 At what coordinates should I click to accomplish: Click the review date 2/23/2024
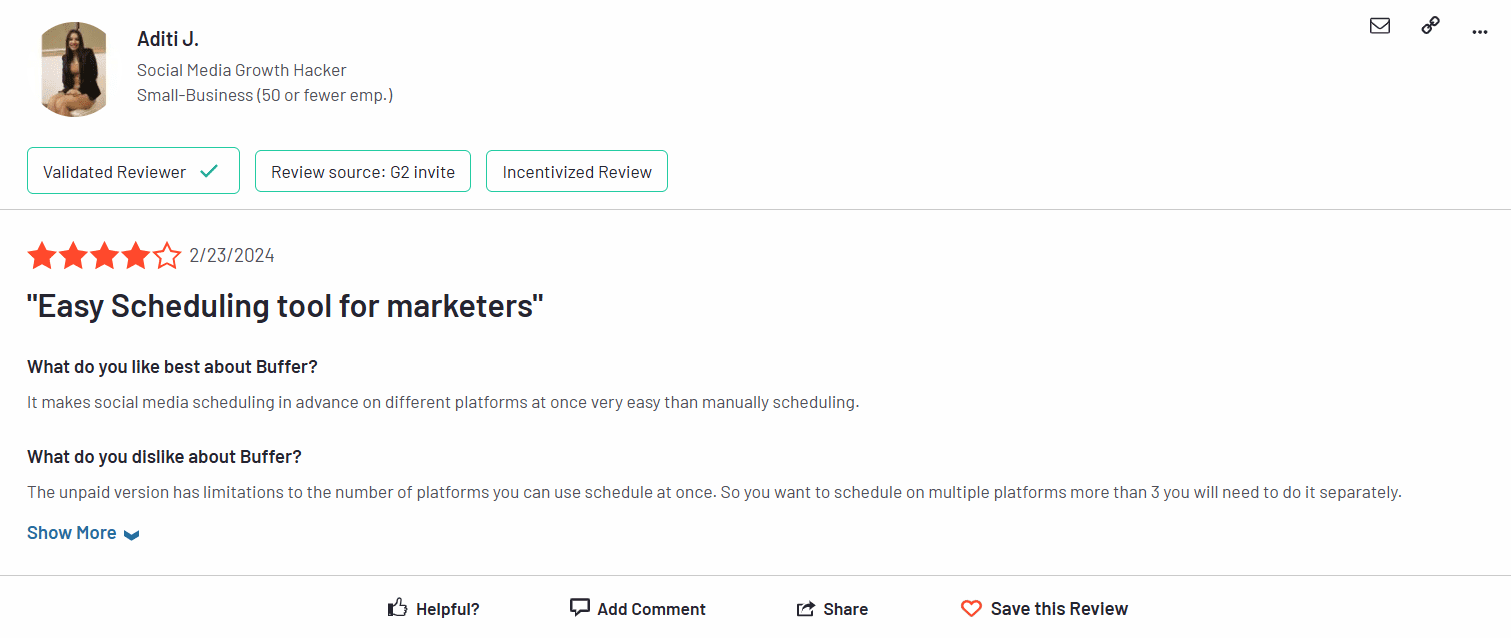tap(232, 256)
